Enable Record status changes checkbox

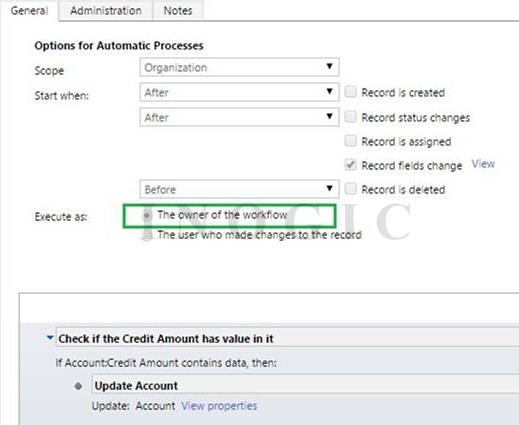point(350,117)
